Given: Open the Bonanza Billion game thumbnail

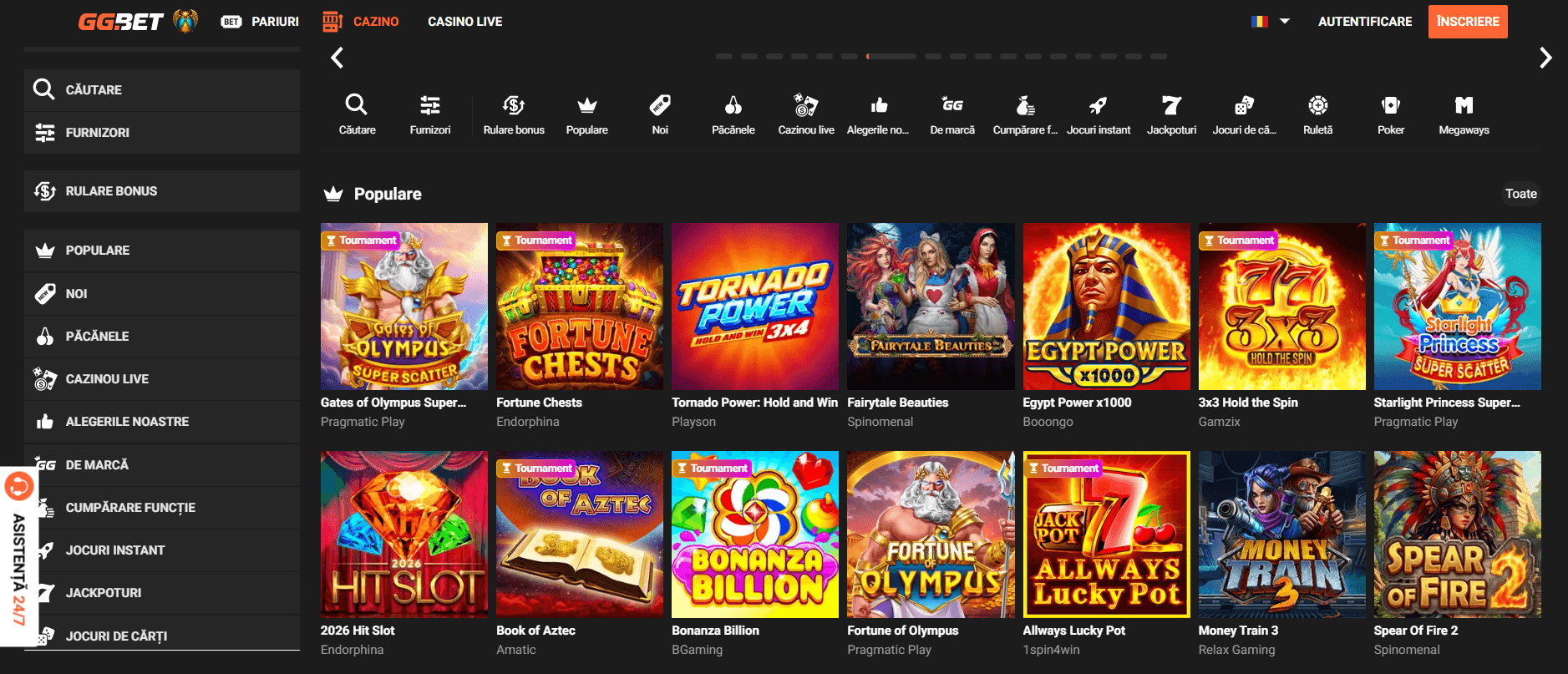Looking at the screenshot, I should pos(755,535).
